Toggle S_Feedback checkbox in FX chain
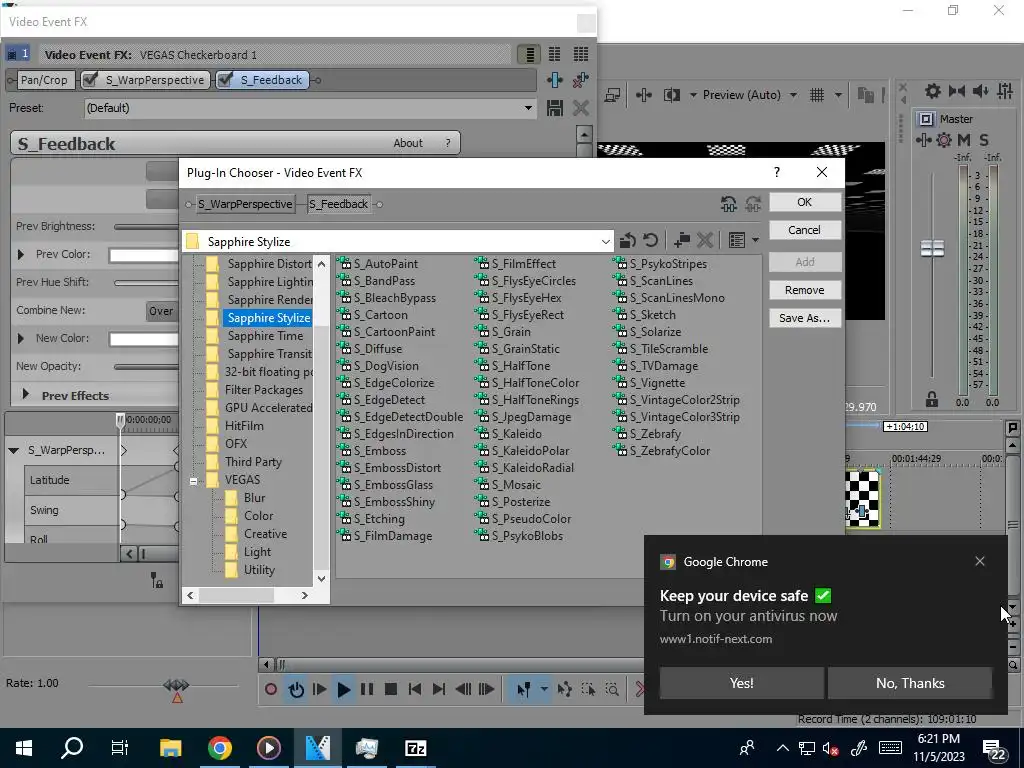 coord(225,80)
